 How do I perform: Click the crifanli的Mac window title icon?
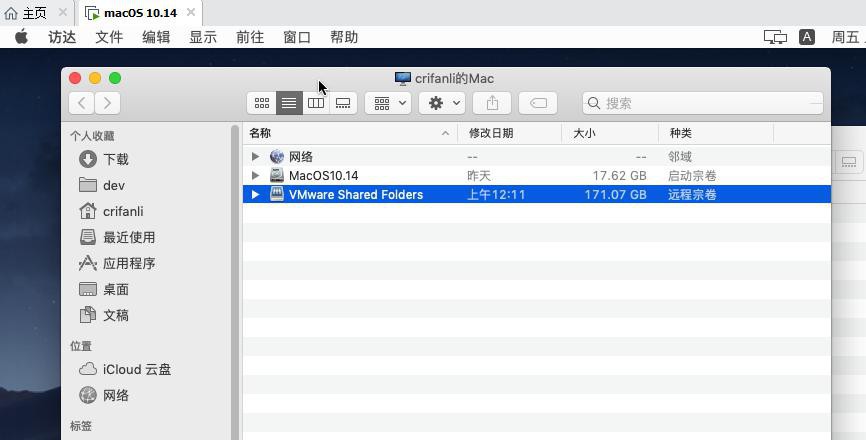[x=403, y=78]
